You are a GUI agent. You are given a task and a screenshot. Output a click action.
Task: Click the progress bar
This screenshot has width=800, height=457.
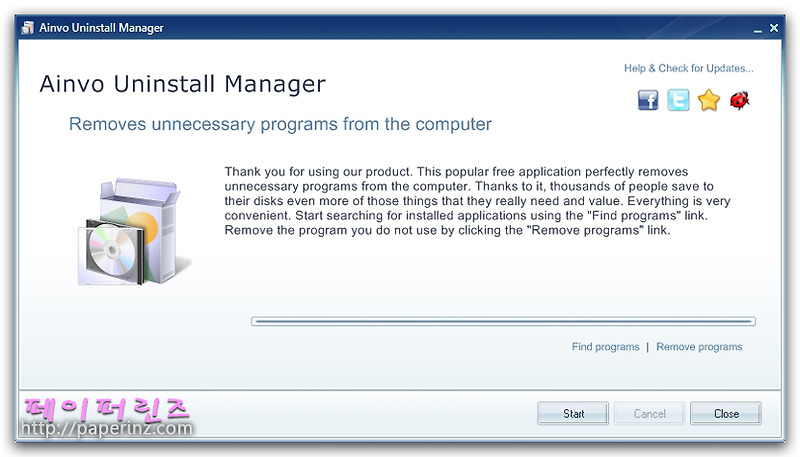point(503,321)
